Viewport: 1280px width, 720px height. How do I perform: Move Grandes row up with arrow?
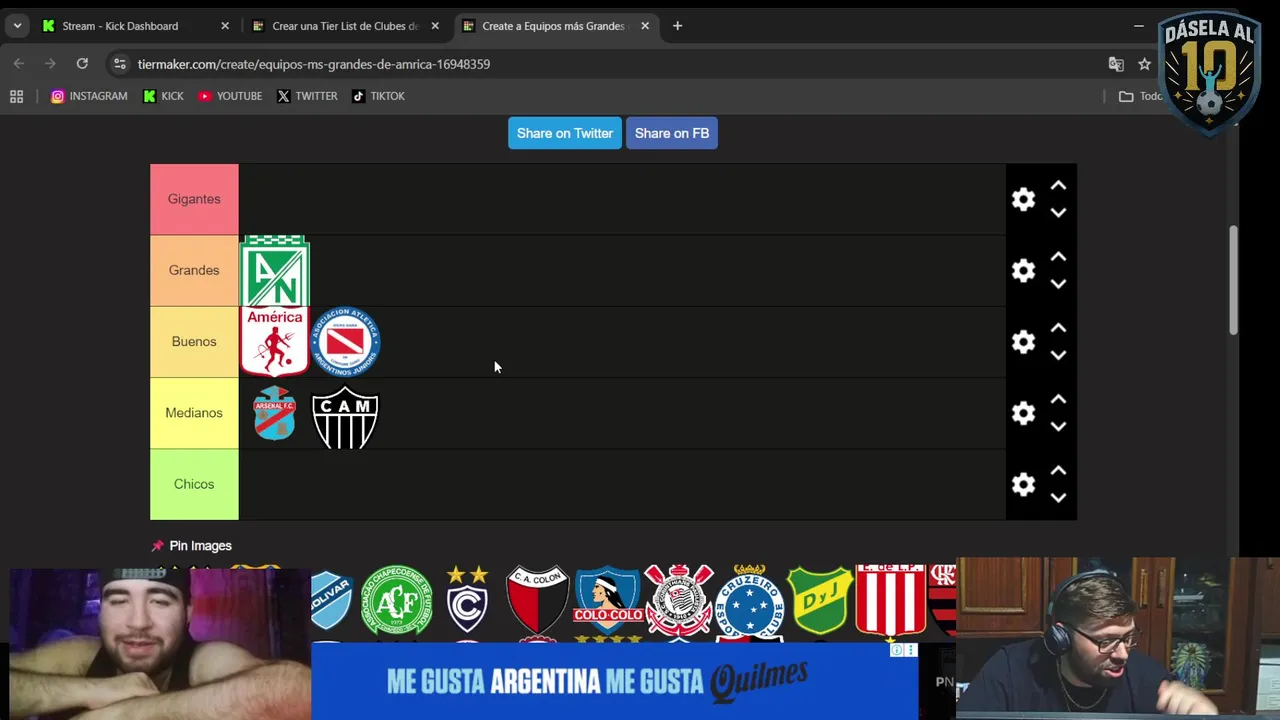(1058, 257)
